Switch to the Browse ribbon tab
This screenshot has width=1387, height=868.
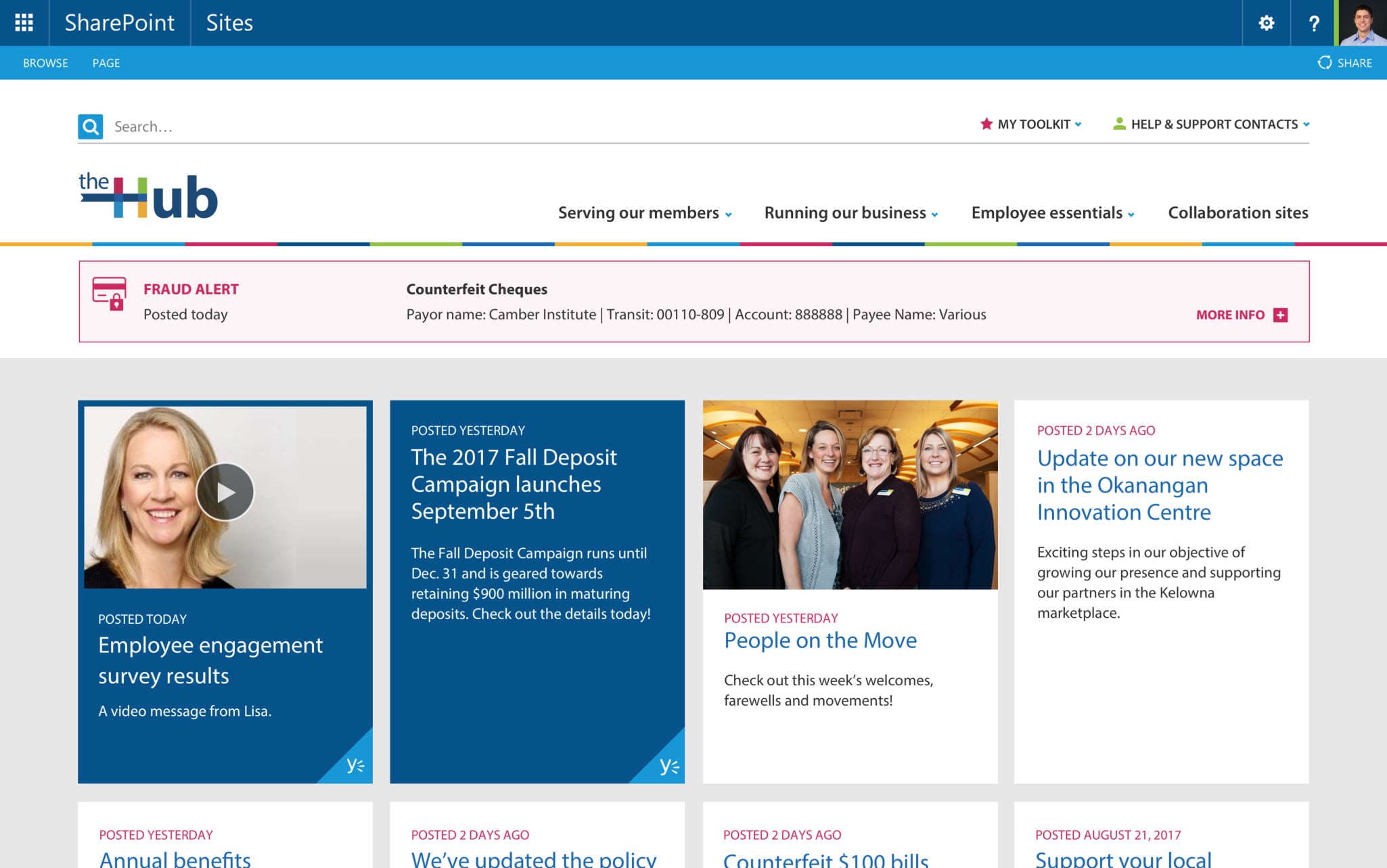tap(45, 63)
